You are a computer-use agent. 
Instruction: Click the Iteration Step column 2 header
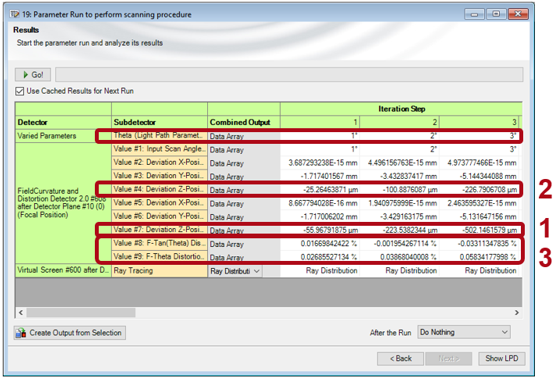click(399, 122)
